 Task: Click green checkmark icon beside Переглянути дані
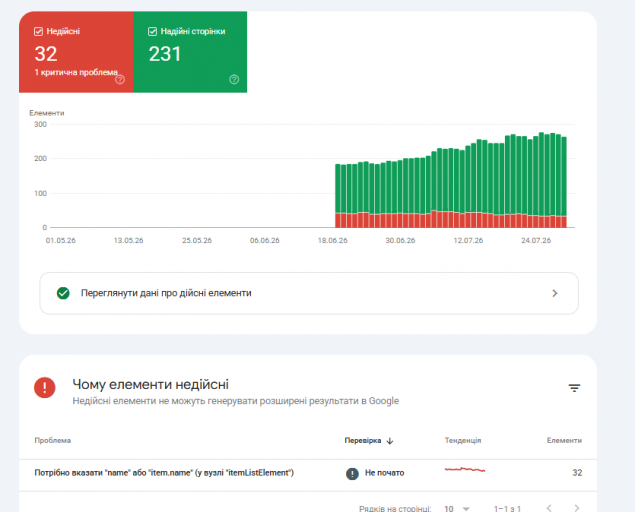coord(63,293)
